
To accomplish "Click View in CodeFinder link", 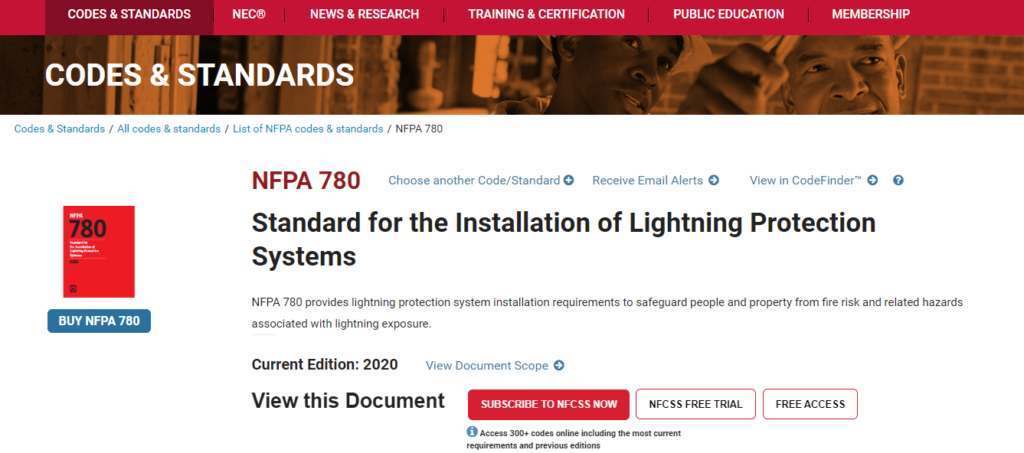I will click(x=806, y=180).
